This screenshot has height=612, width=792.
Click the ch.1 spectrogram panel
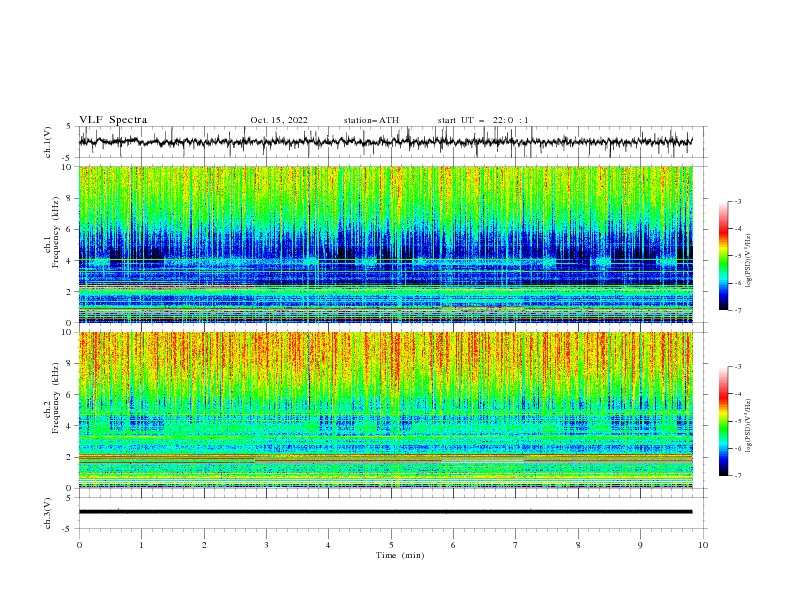pyautogui.click(x=385, y=244)
